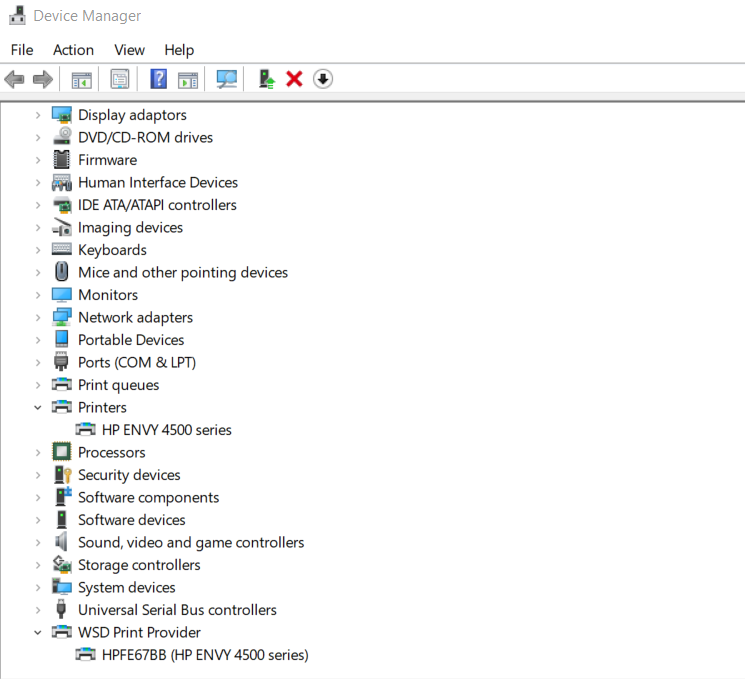Select the Ports (COM & LPT) label
Screen dimensions: 745x679
click(137, 363)
